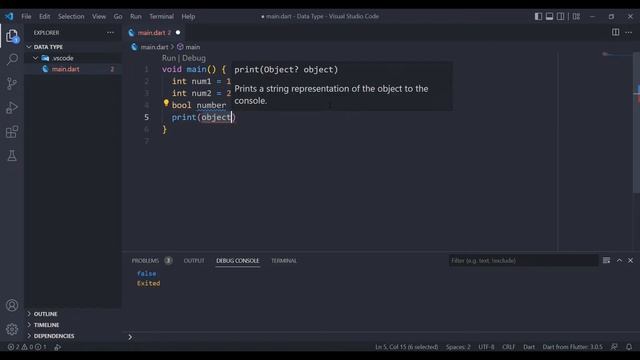The image size is (640, 360).
Task: Maximize the panel with chevron up
Action: click(x=619, y=260)
